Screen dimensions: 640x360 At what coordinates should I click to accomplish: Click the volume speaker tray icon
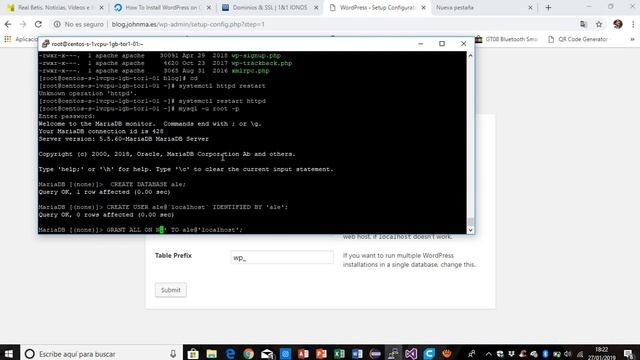coord(568,354)
